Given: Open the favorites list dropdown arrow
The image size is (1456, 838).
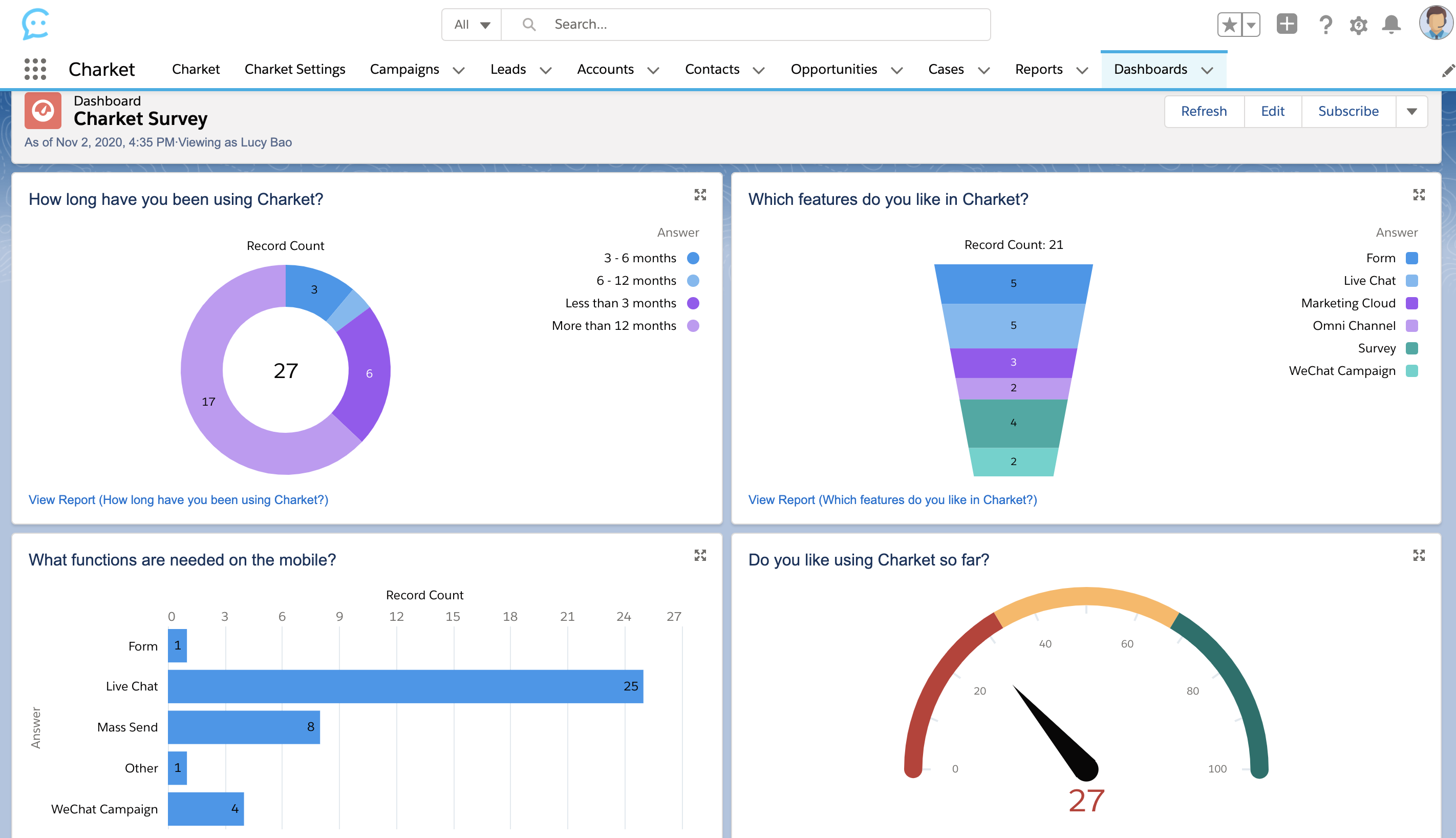Looking at the screenshot, I should tap(1251, 25).
